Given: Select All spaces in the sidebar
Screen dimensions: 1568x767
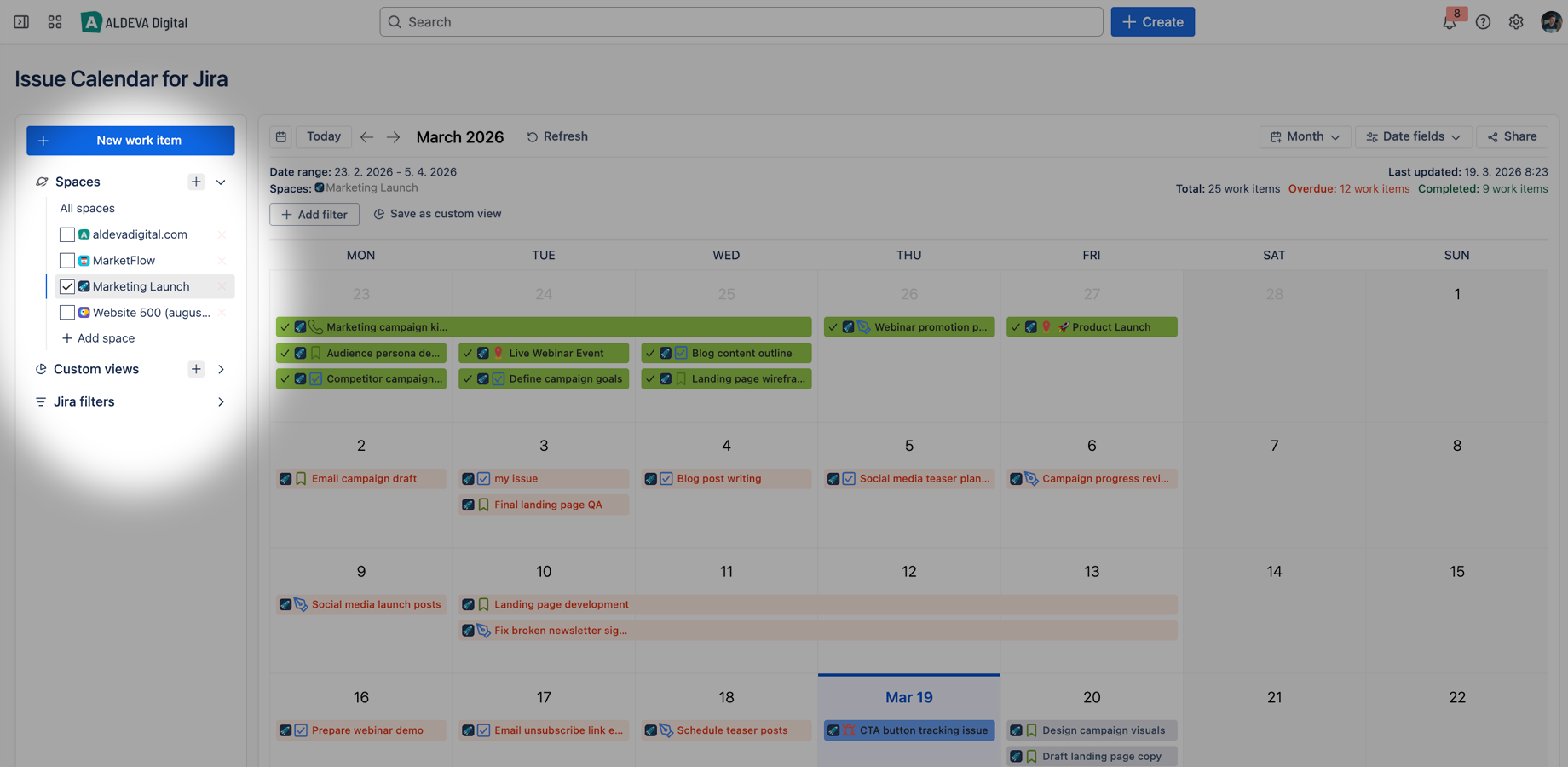Looking at the screenshot, I should coord(87,208).
